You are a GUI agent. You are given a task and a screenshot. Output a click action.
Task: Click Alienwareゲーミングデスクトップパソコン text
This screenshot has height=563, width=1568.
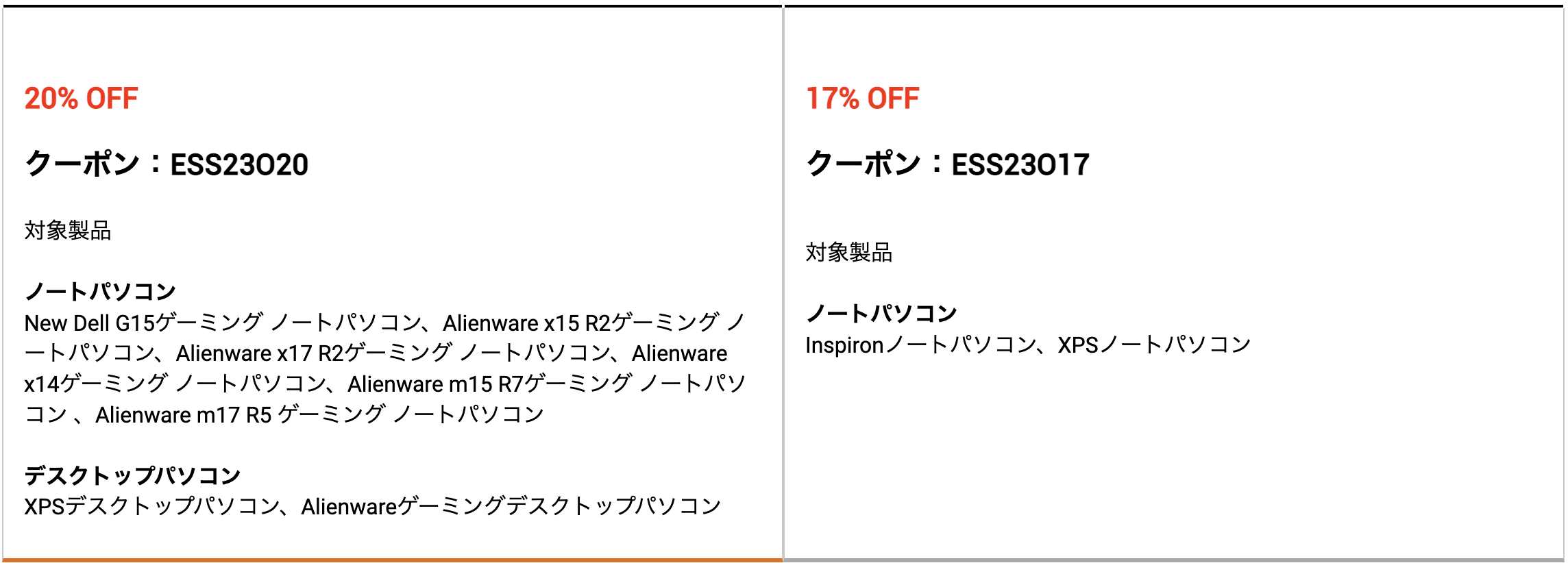[x=511, y=506]
